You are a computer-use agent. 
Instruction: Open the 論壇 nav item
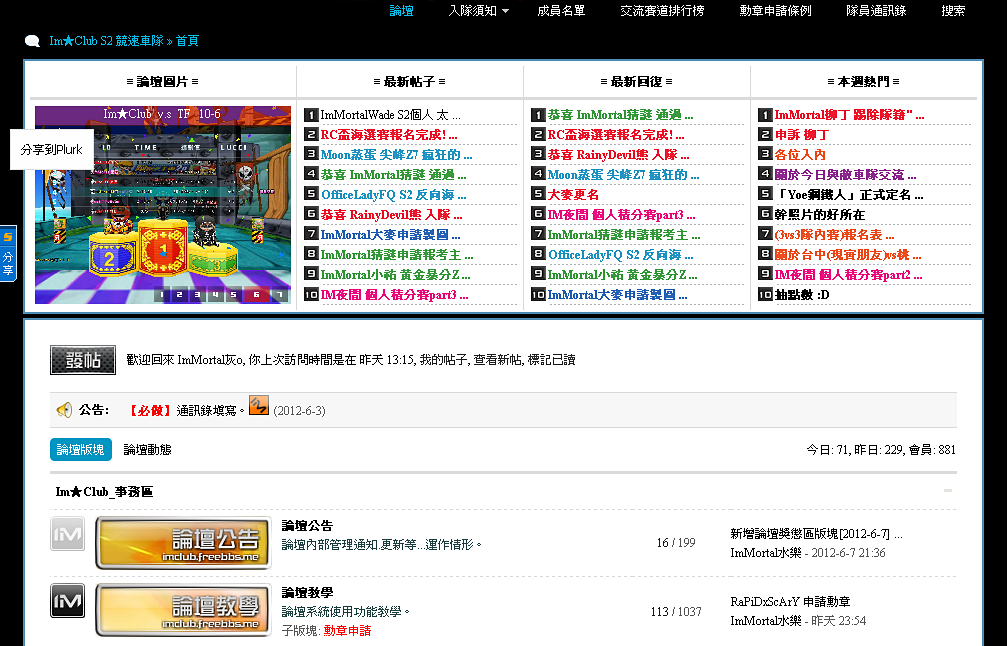click(401, 11)
